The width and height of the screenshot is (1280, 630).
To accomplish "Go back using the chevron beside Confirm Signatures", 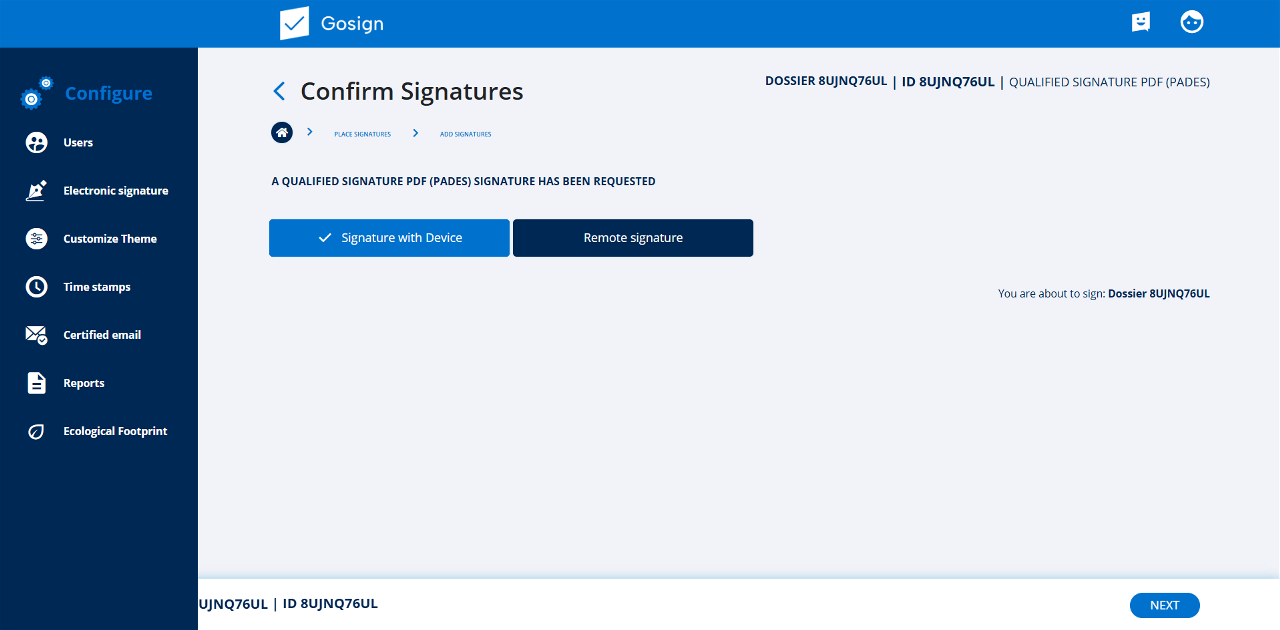I will click(279, 92).
